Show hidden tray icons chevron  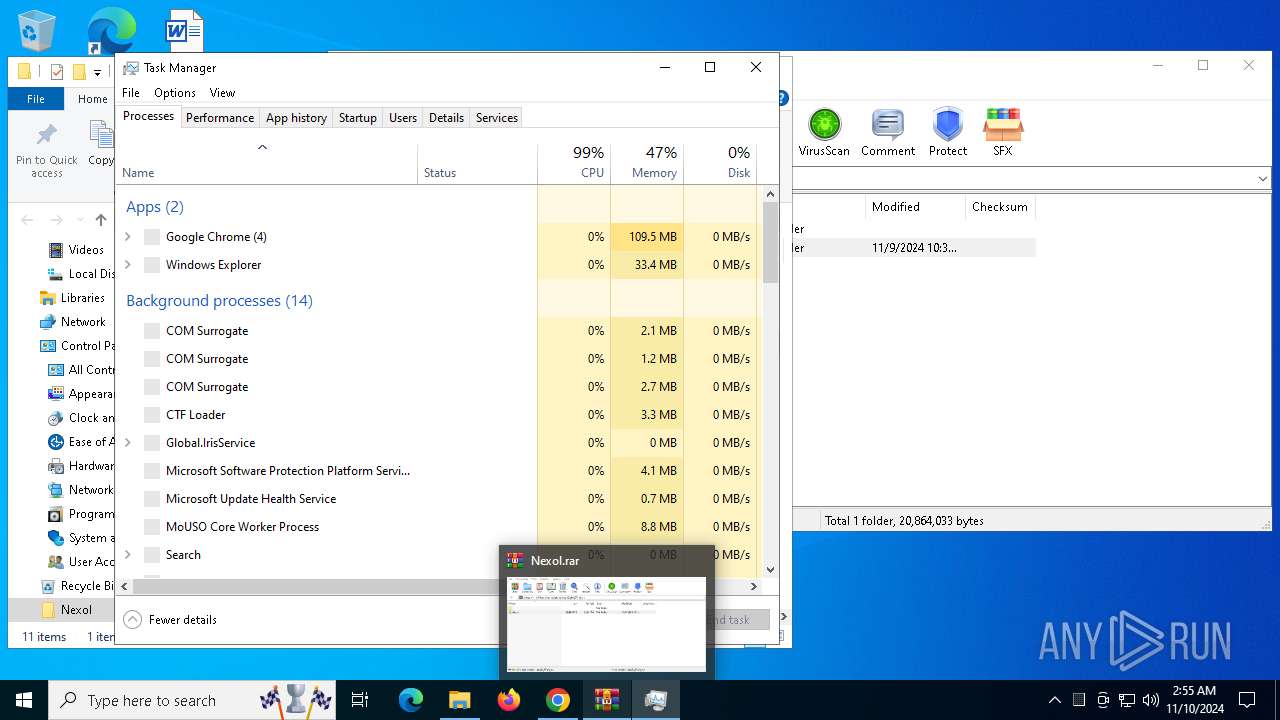click(1054, 700)
